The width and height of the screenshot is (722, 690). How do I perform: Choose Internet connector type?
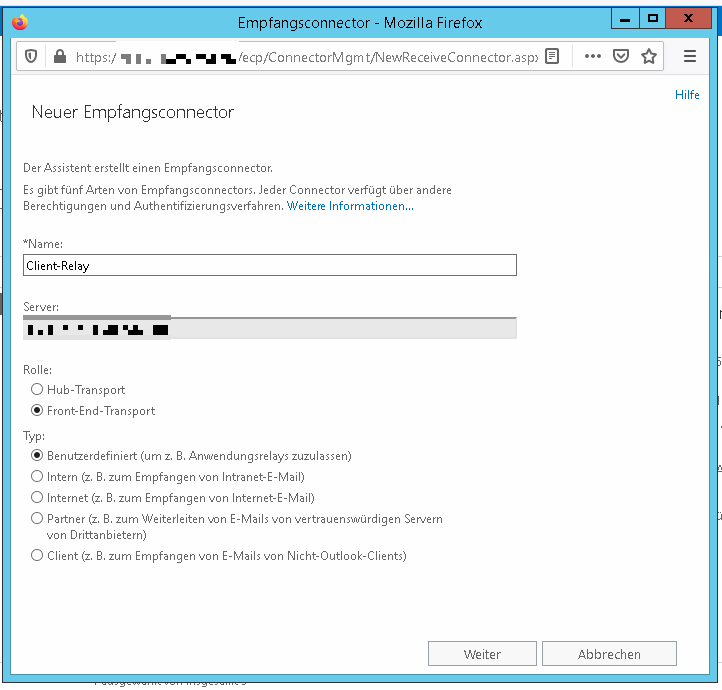pyautogui.click(x=37, y=498)
